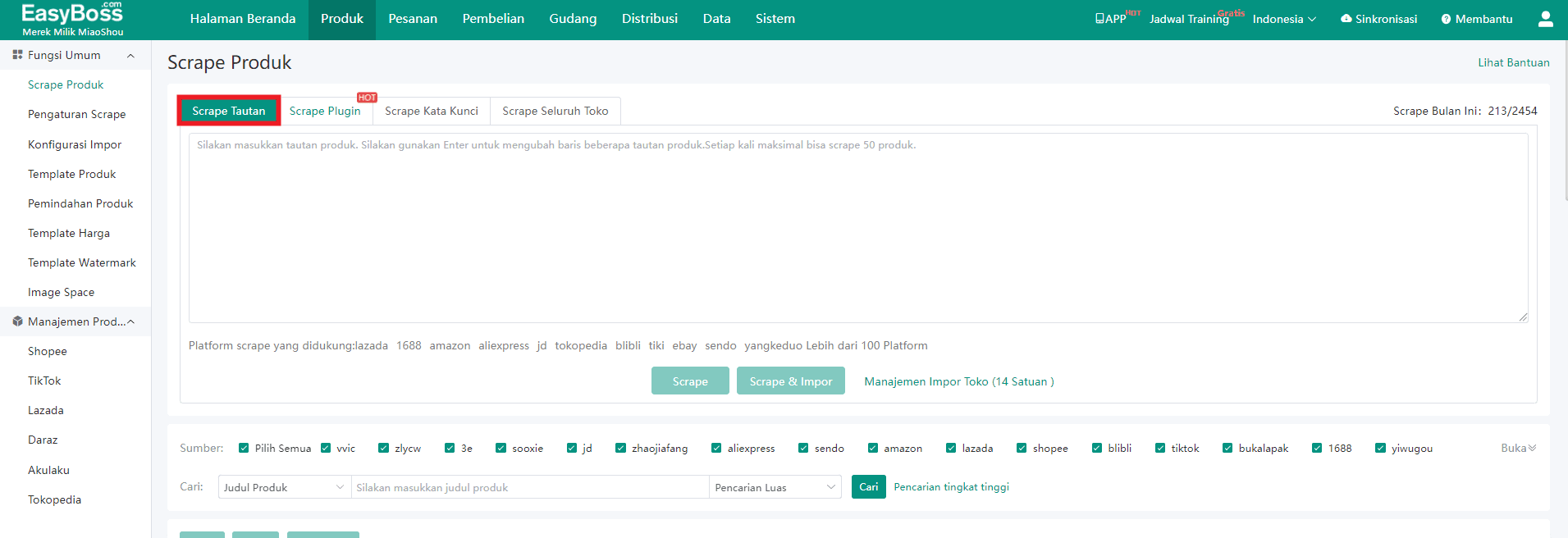Open the Sistem menu
The width and height of the screenshot is (1568, 538).
[775, 19]
